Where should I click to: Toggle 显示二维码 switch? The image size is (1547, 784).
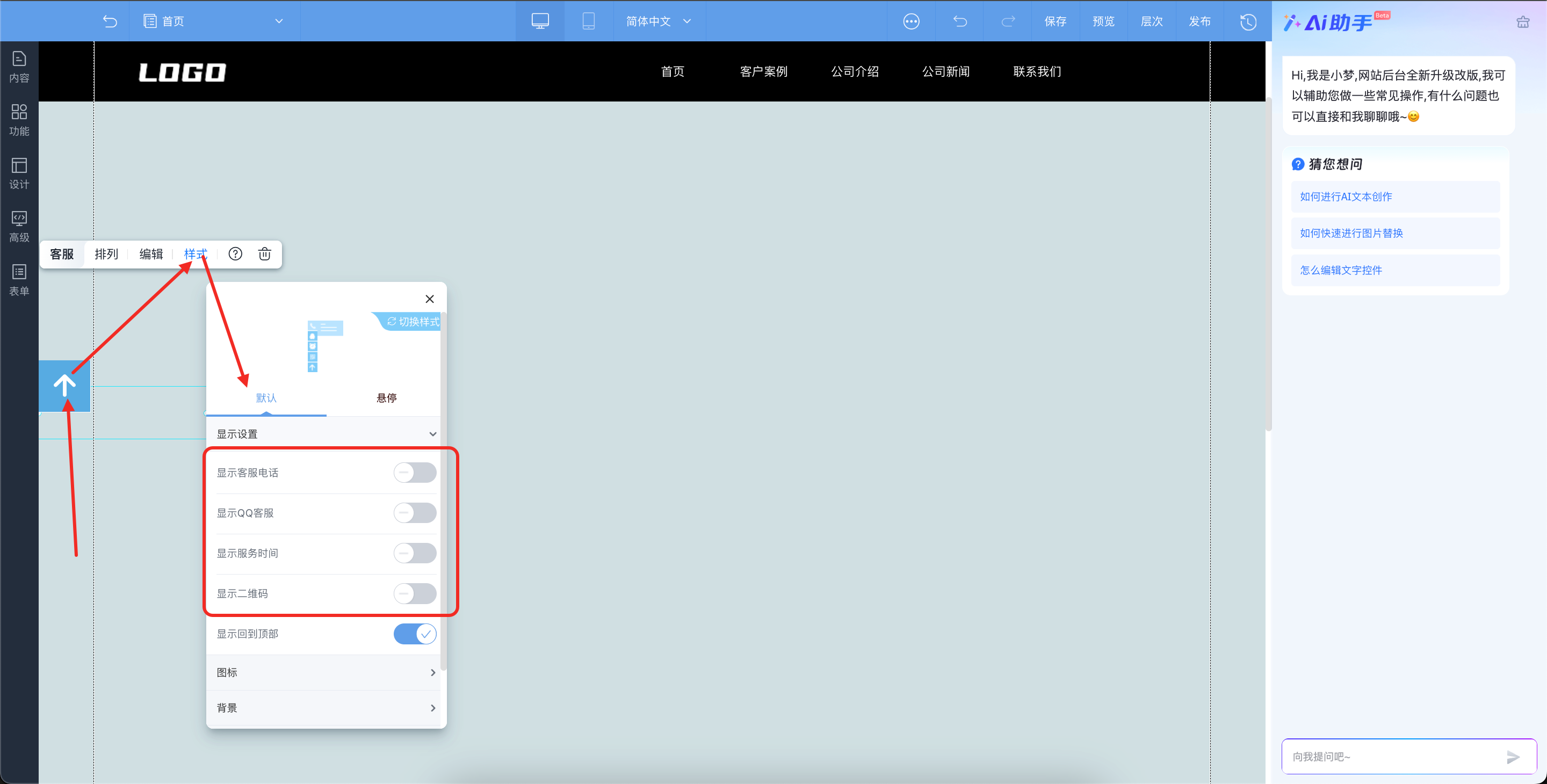click(x=414, y=593)
